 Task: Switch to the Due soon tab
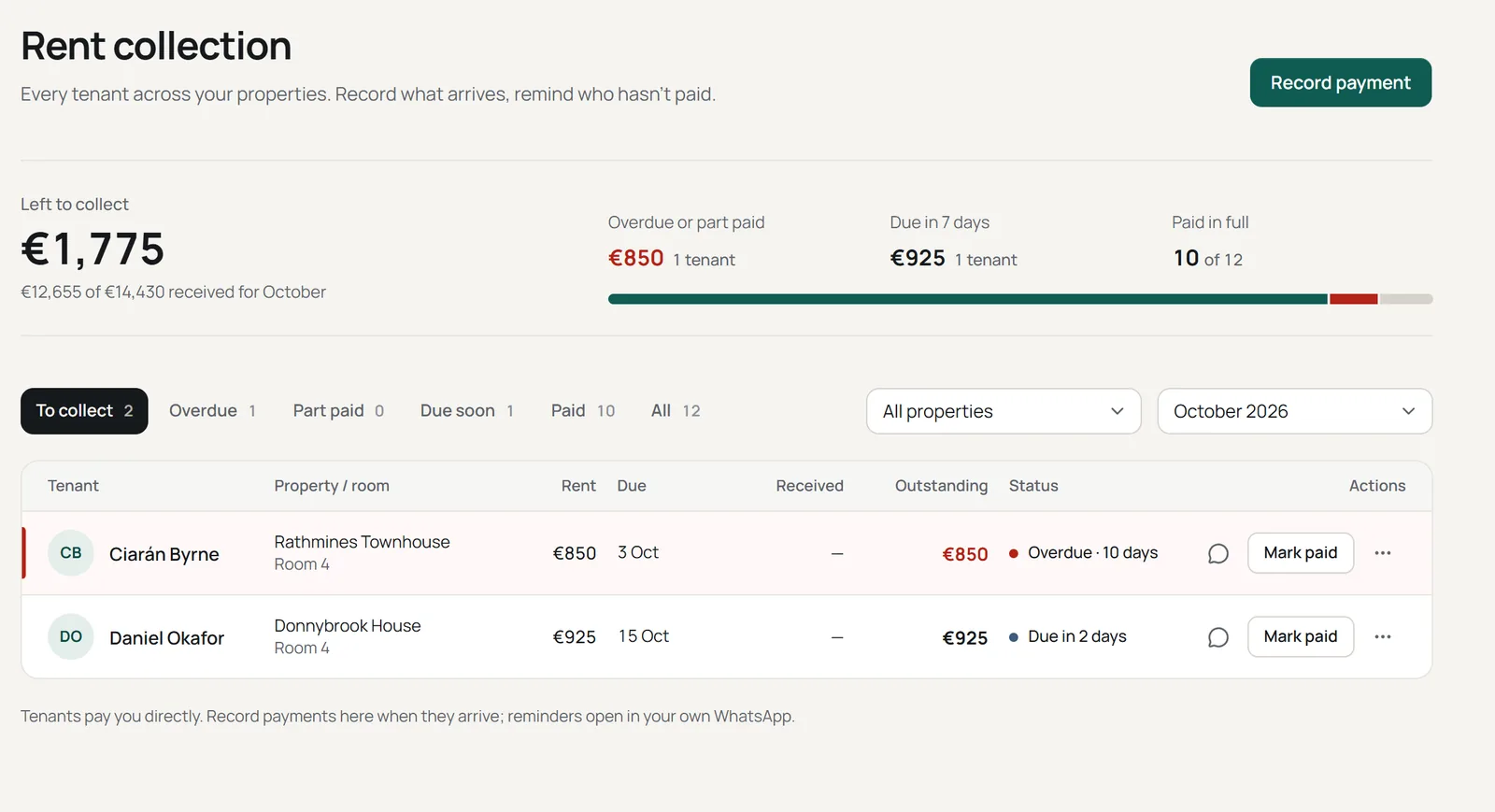coord(467,411)
